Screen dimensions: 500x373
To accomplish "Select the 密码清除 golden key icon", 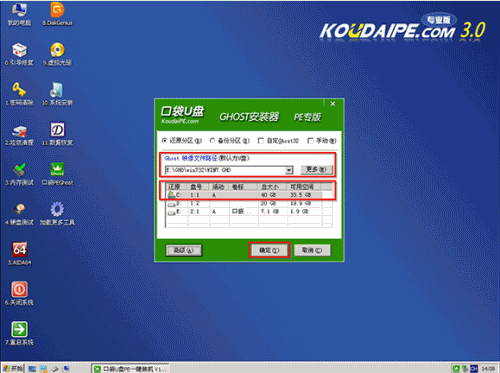I will pyautogui.click(x=19, y=90).
